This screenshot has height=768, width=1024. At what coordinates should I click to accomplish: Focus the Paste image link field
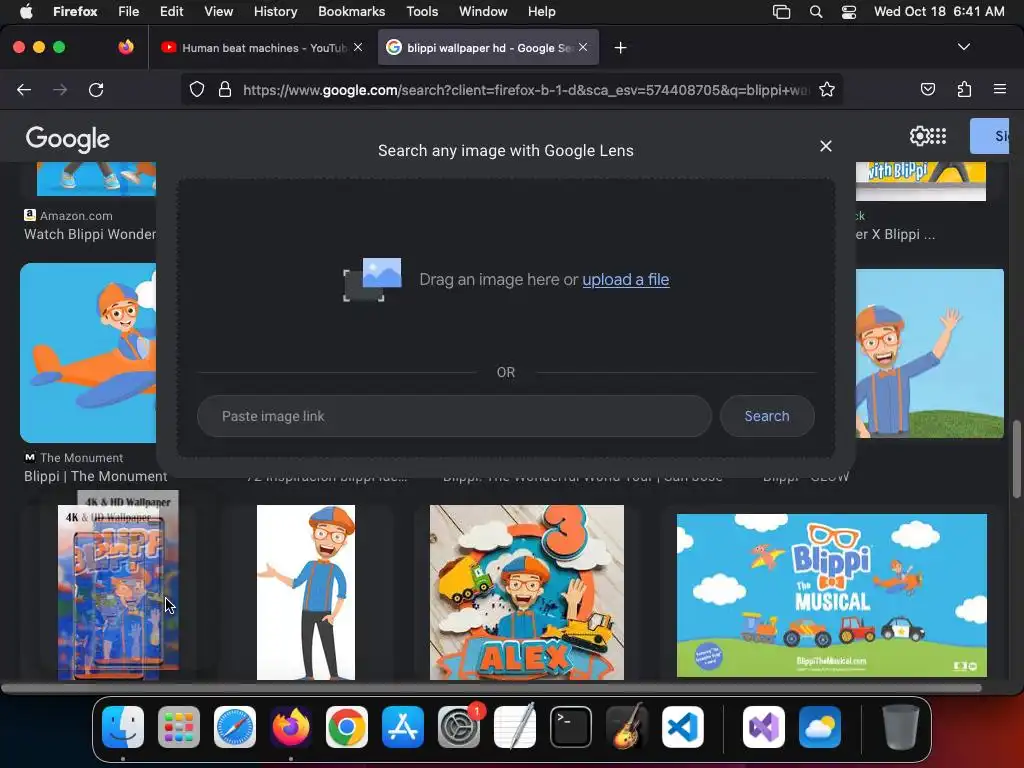tap(454, 416)
